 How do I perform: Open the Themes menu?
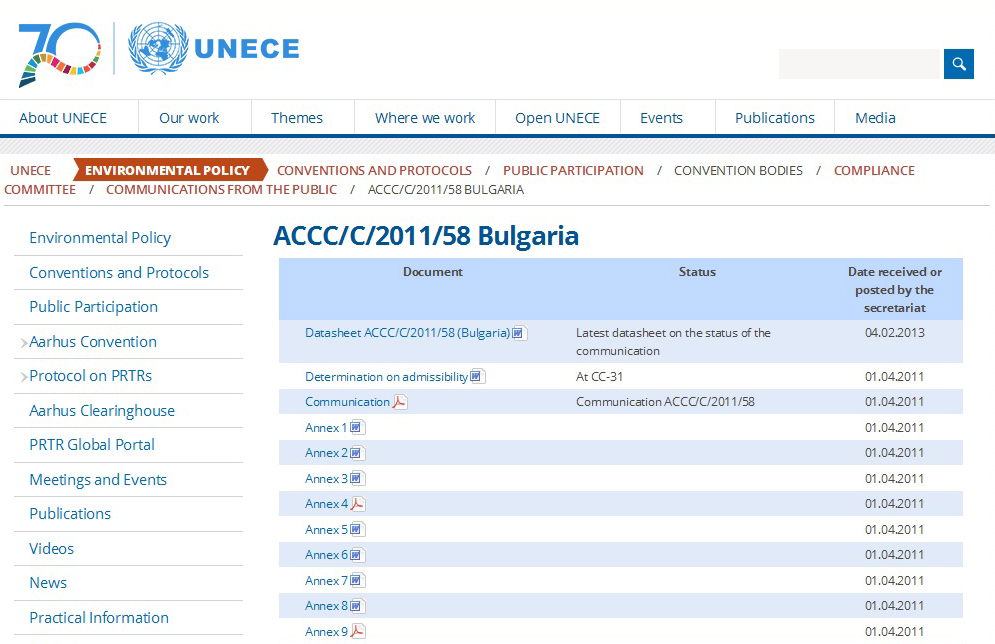click(x=297, y=118)
